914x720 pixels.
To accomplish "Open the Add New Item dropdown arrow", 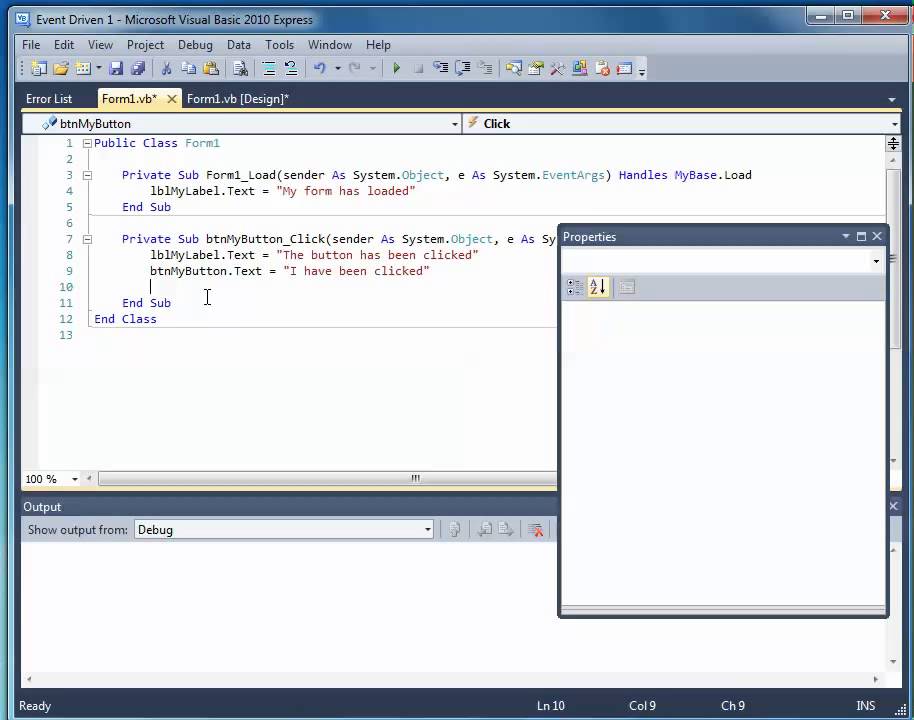I will point(99,69).
